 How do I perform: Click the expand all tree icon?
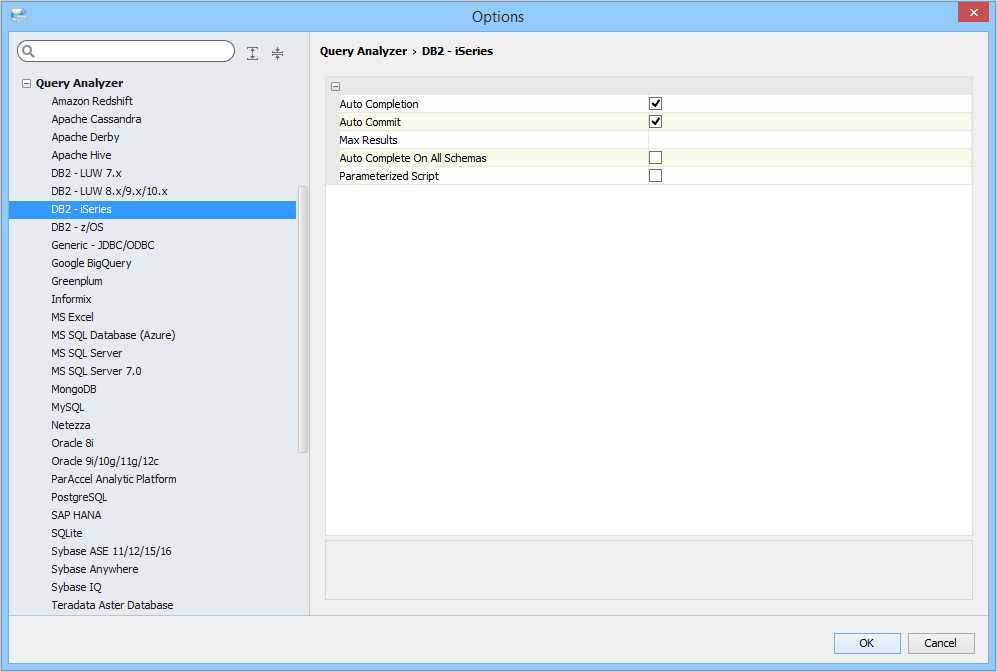coord(252,53)
